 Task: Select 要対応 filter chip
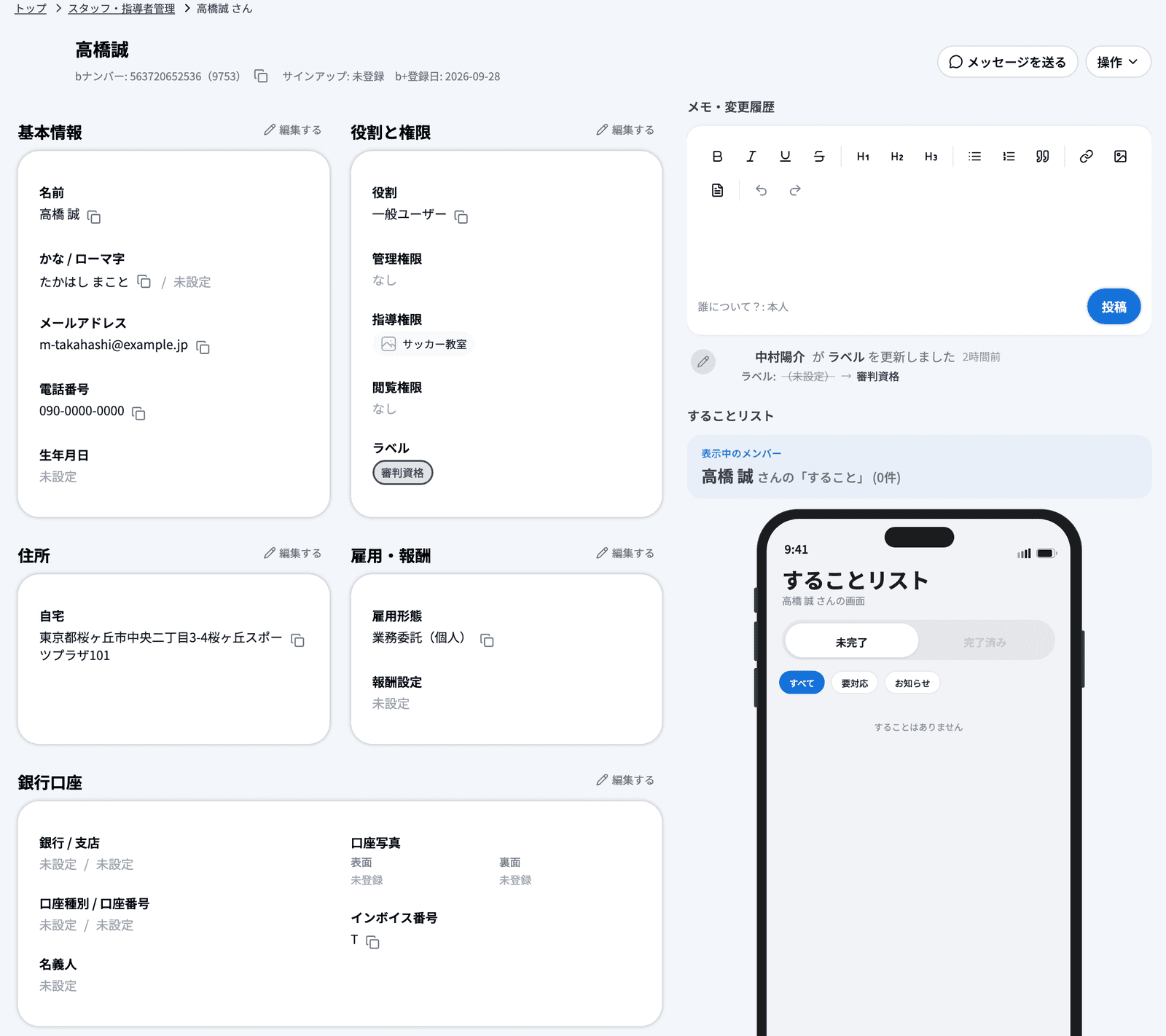coord(855,683)
